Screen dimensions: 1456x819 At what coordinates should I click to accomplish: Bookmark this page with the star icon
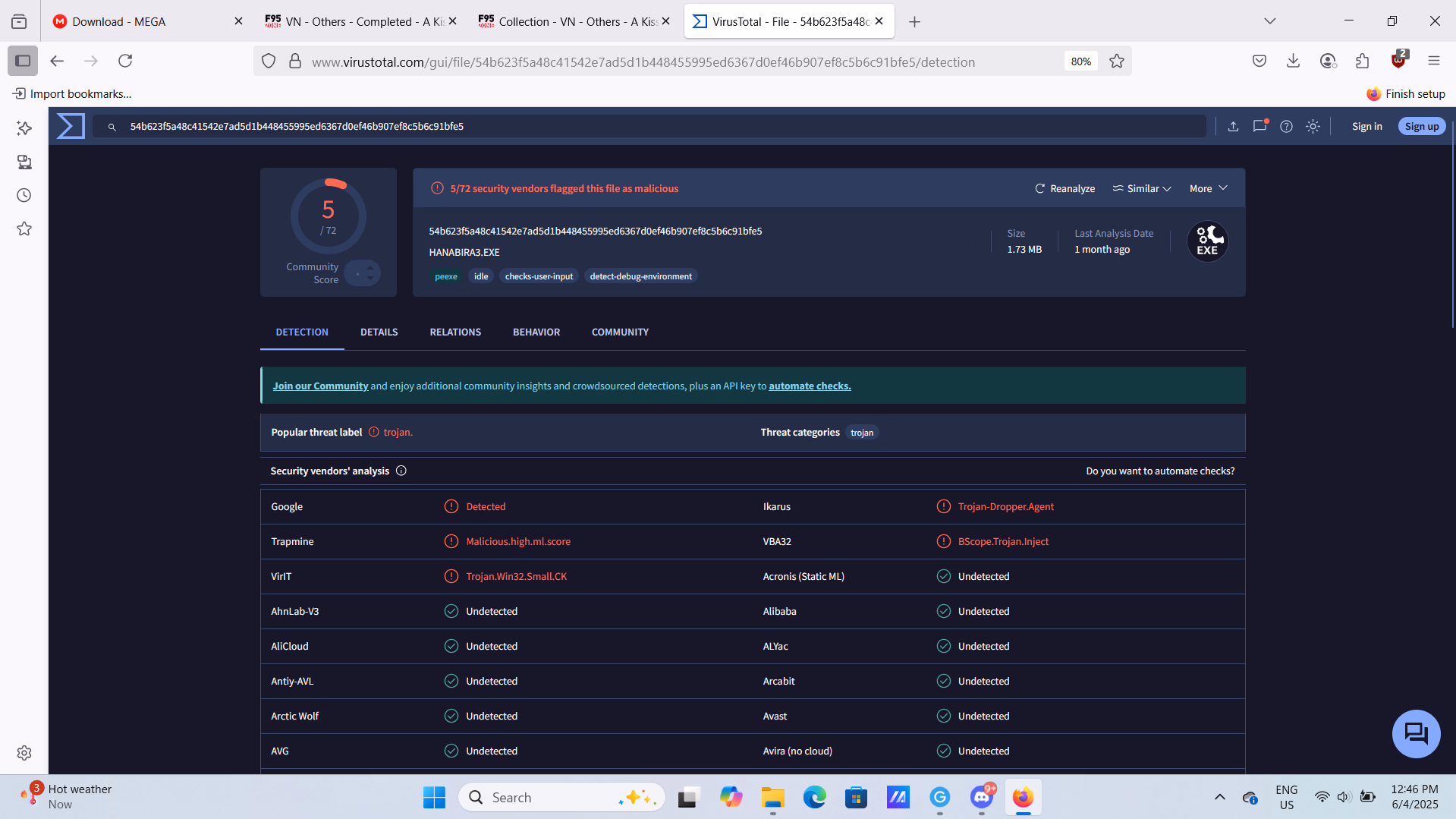coord(1117,61)
